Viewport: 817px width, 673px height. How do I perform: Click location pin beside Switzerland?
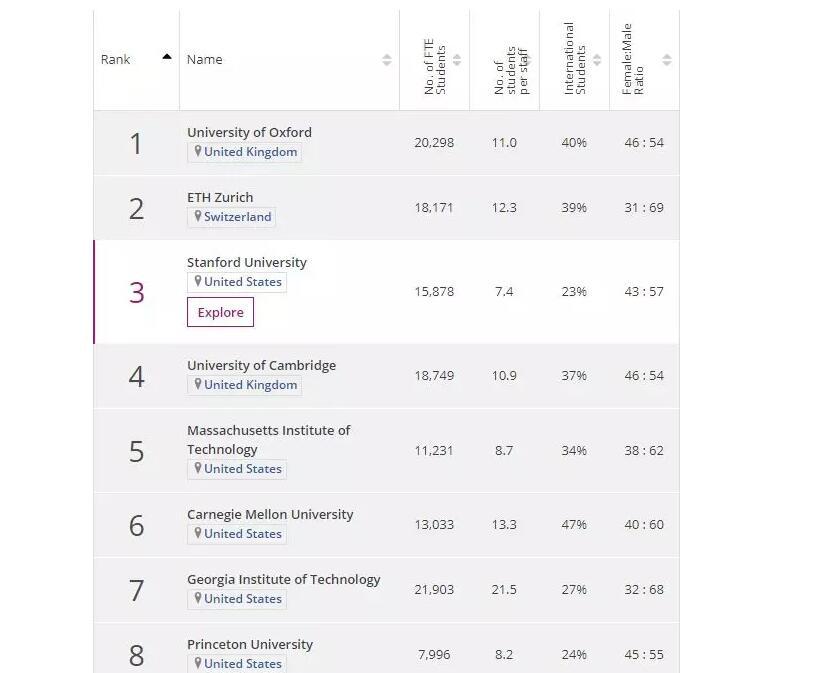click(x=198, y=216)
